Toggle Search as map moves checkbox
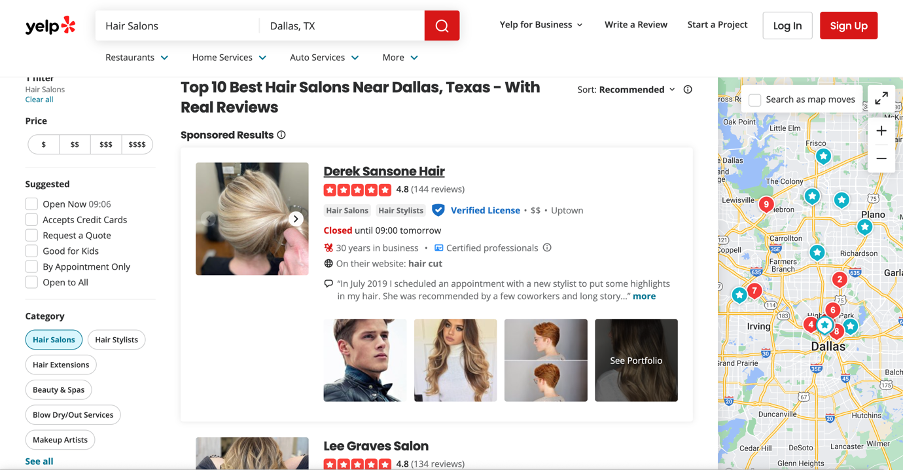 [755, 100]
